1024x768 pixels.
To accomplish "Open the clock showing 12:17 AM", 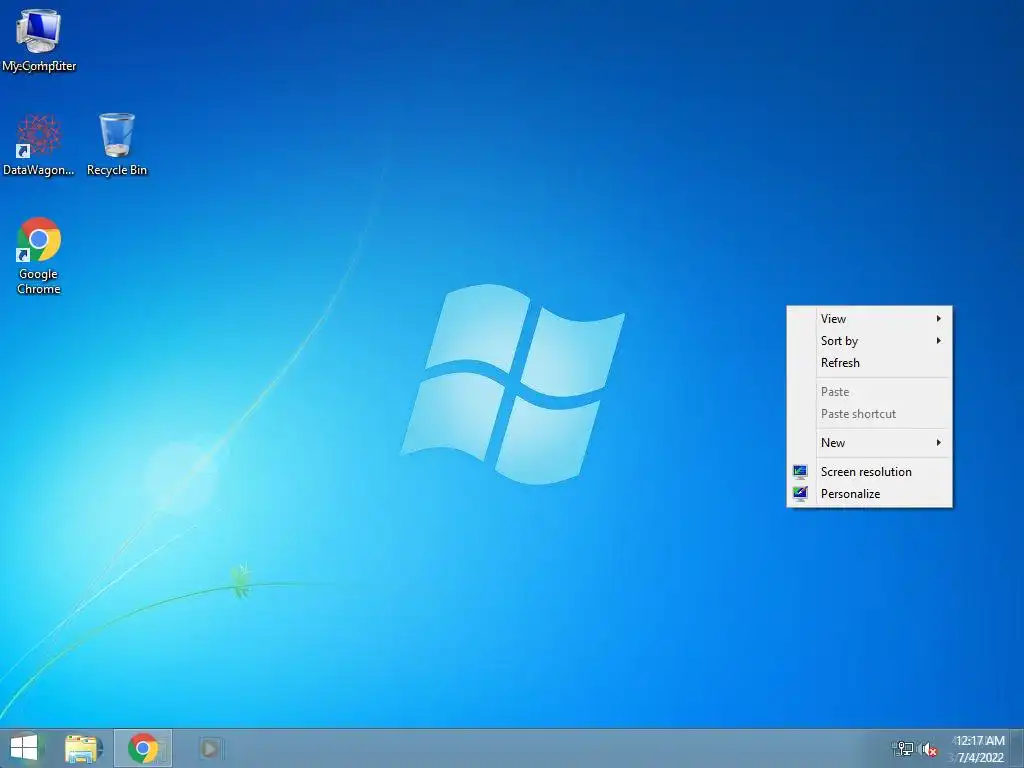I will 979,749.
